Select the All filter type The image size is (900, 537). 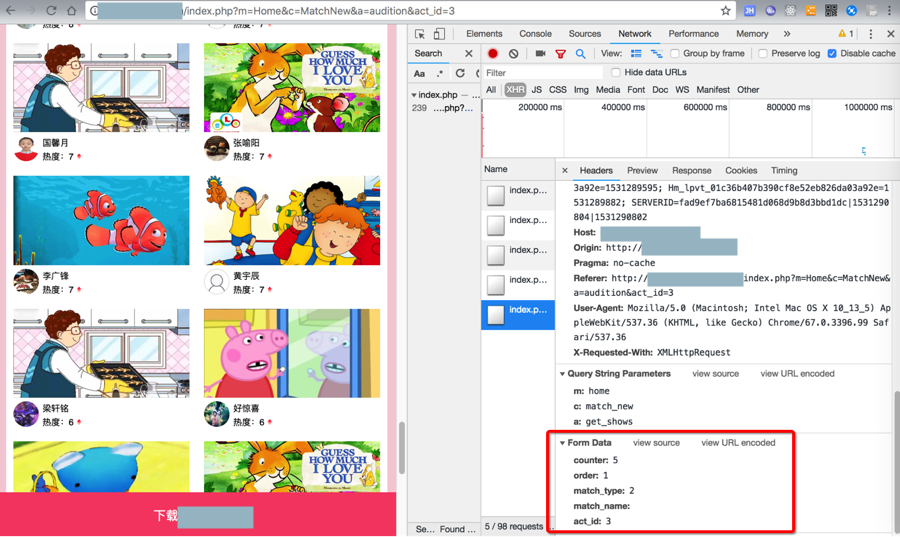point(491,90)
